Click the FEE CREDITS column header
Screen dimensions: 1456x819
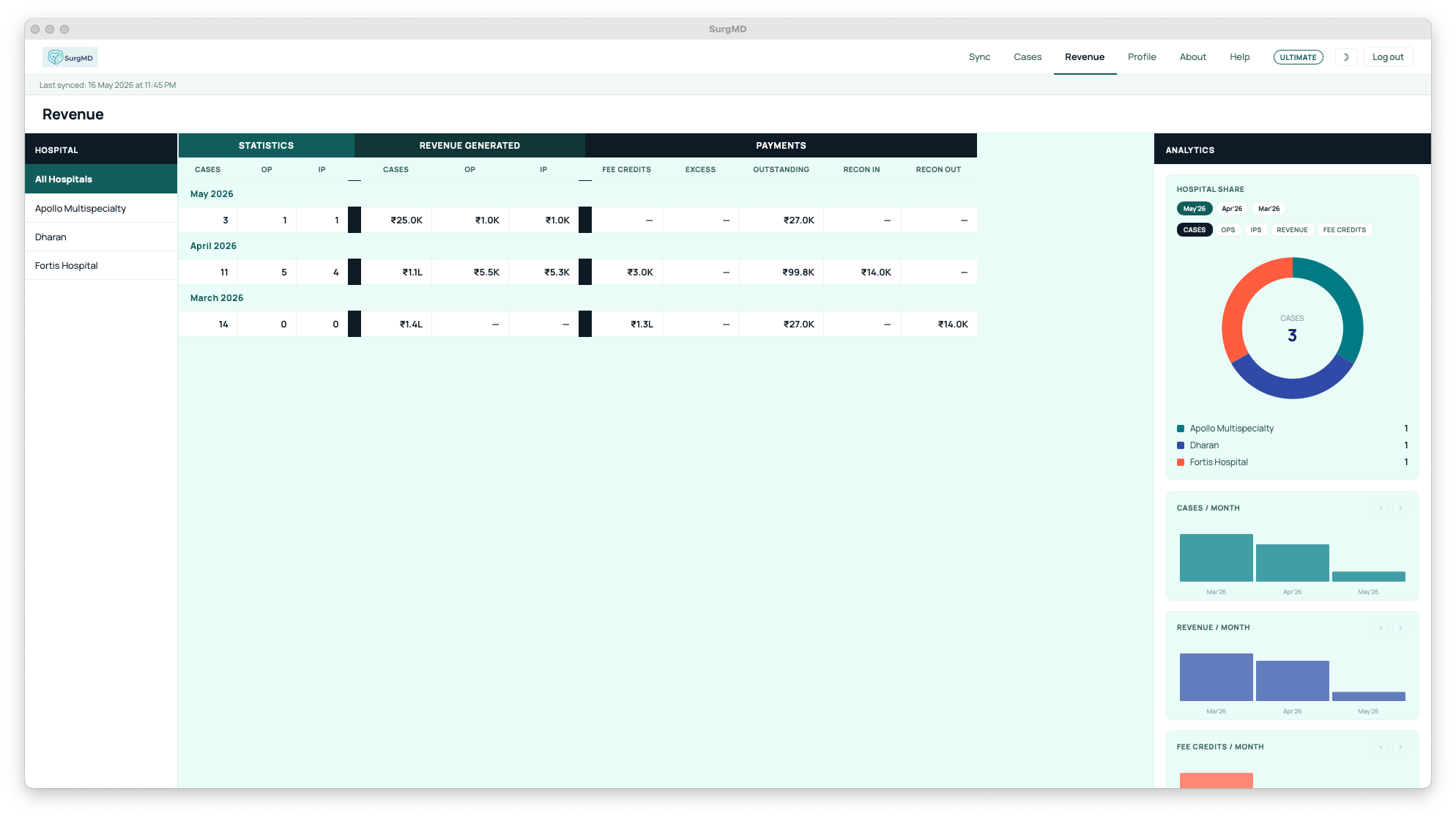pos(627,170)
